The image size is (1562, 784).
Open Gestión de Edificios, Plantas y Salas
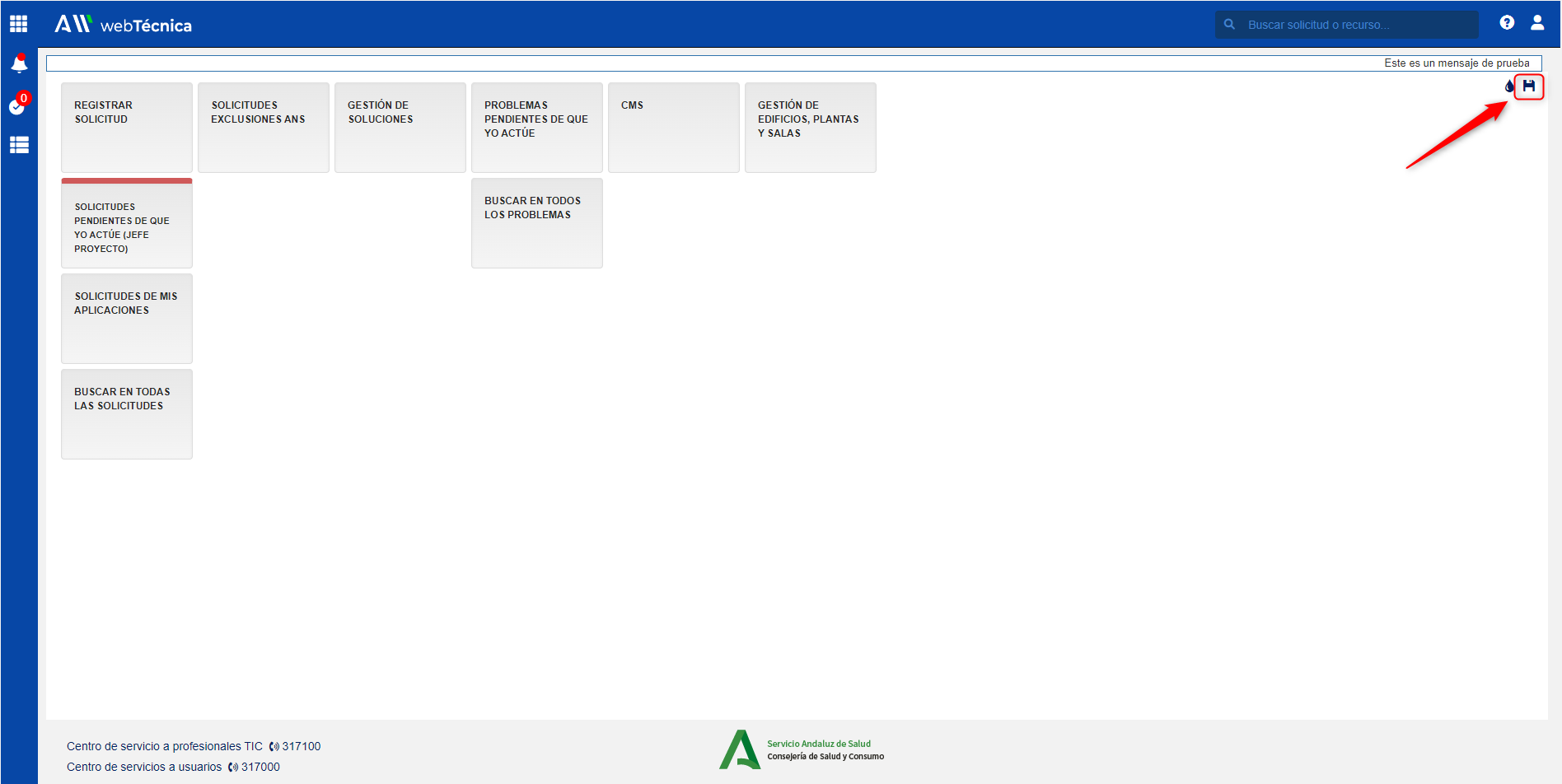click(x=811, y=128)
